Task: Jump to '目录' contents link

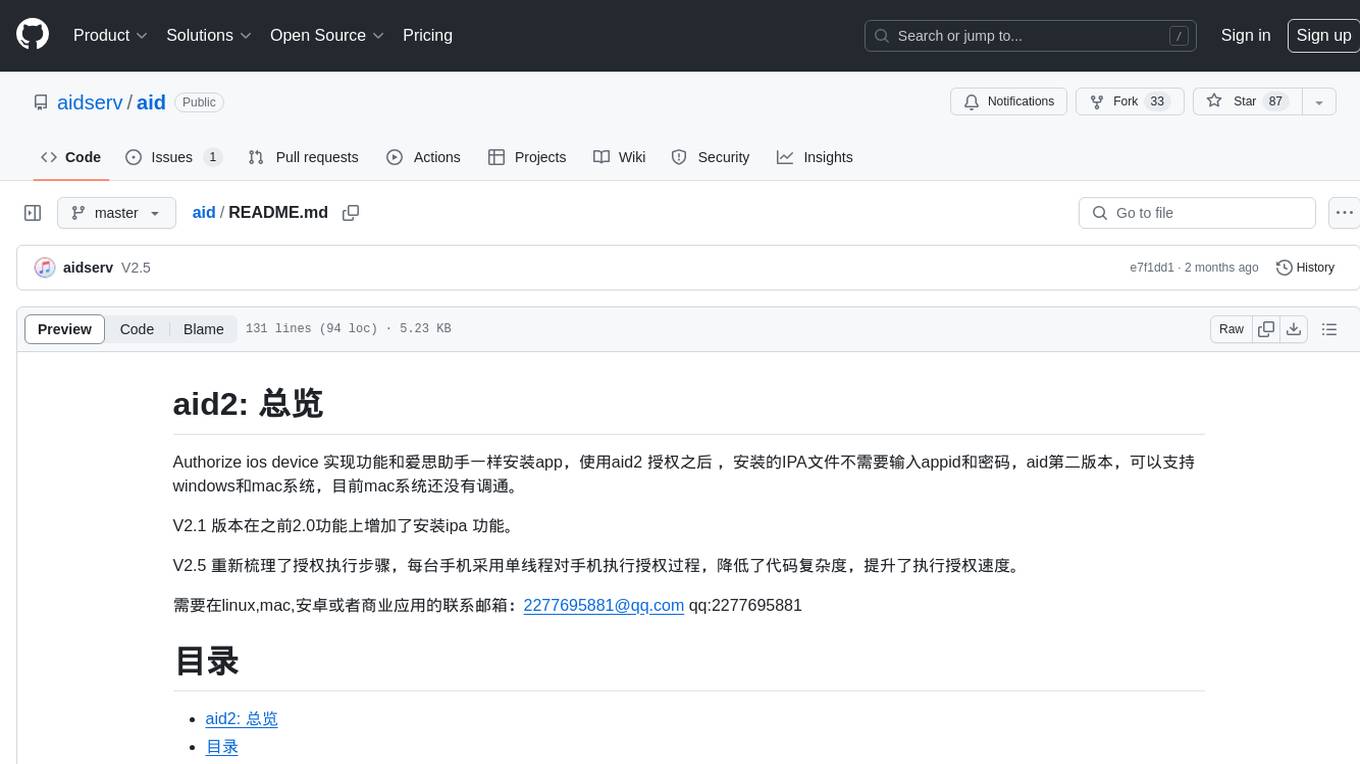Action: pyautogui.click(x=222, y=747)
